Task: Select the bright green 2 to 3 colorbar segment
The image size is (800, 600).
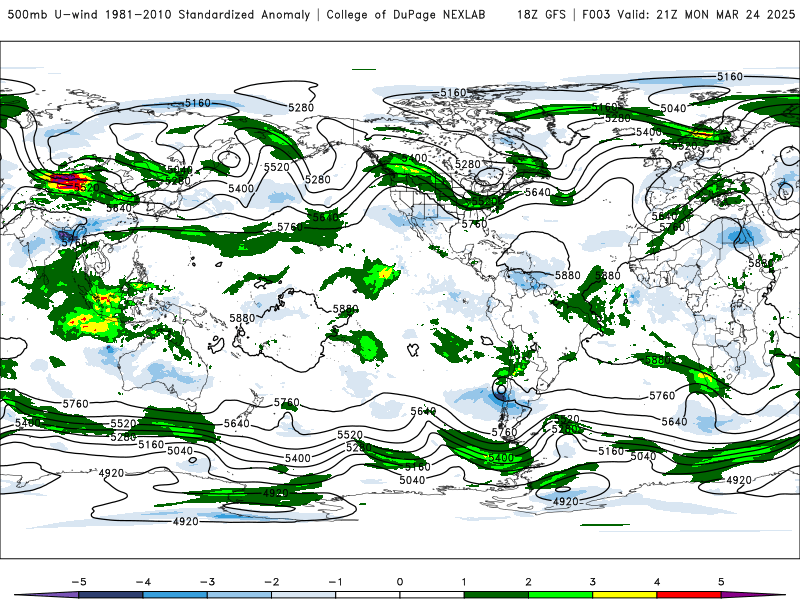Action: coord(561,595)
